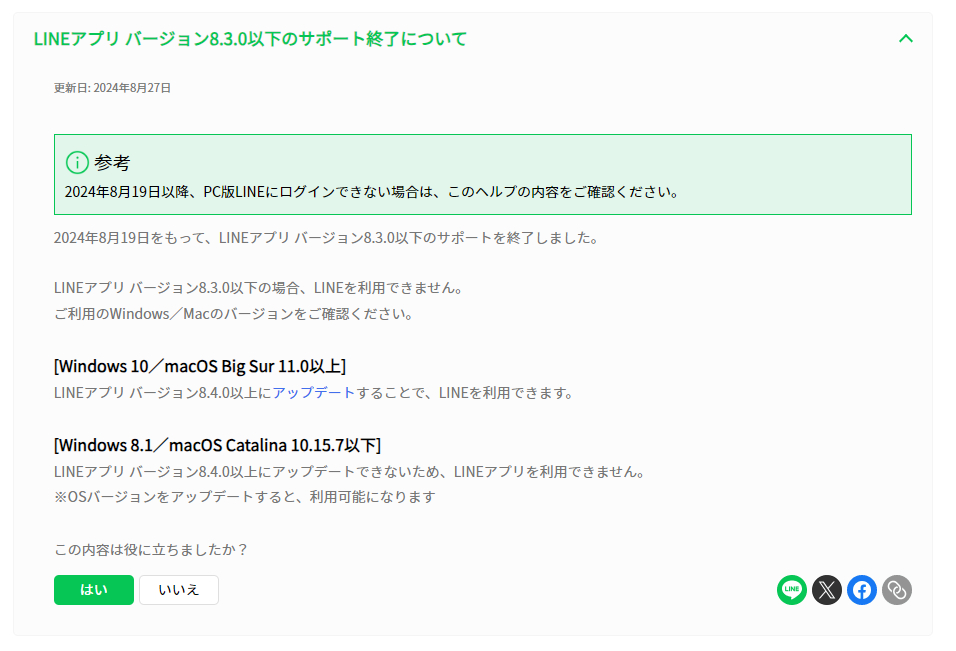956x651 pixels.
Task: Click the note text 2024年8月19日以降、PC版LINEにログインできない場合は
Action: click(x=252, y=192)
